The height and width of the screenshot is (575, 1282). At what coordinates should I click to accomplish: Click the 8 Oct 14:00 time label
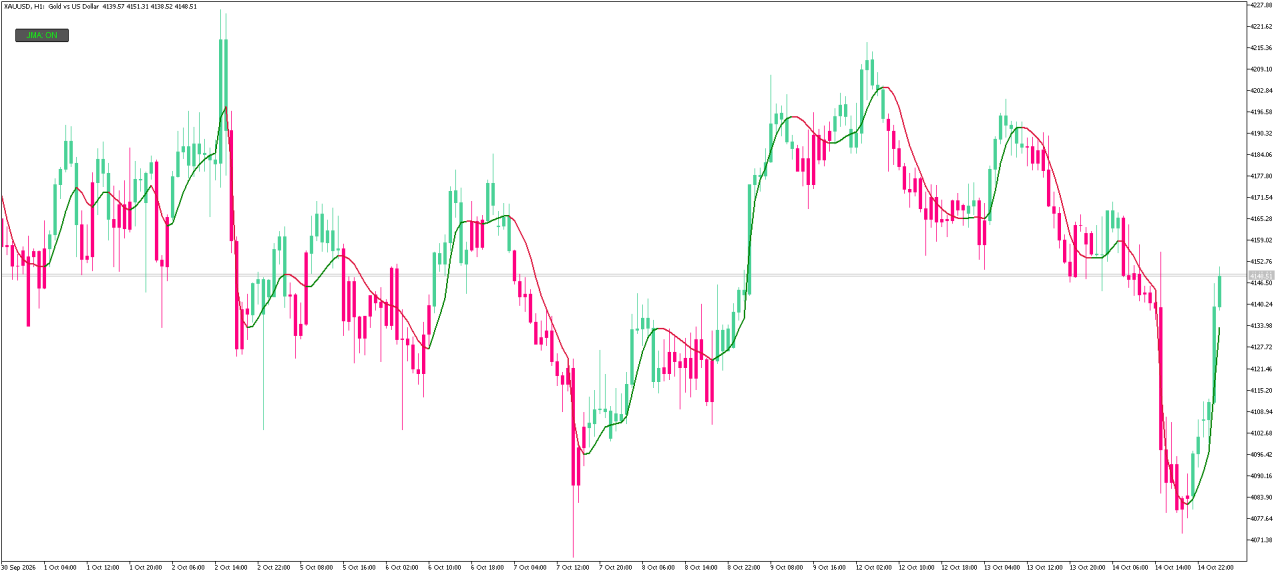(x=702, y=567)
